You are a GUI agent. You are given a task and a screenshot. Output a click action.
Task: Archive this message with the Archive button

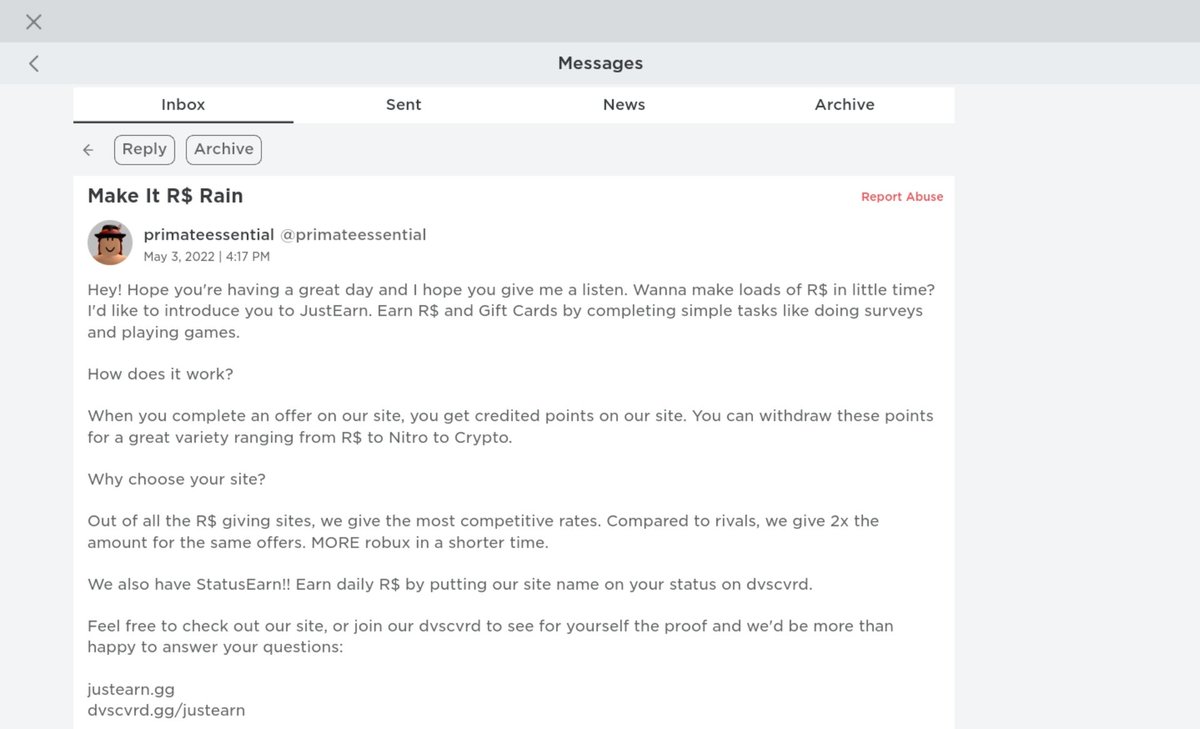224,149
